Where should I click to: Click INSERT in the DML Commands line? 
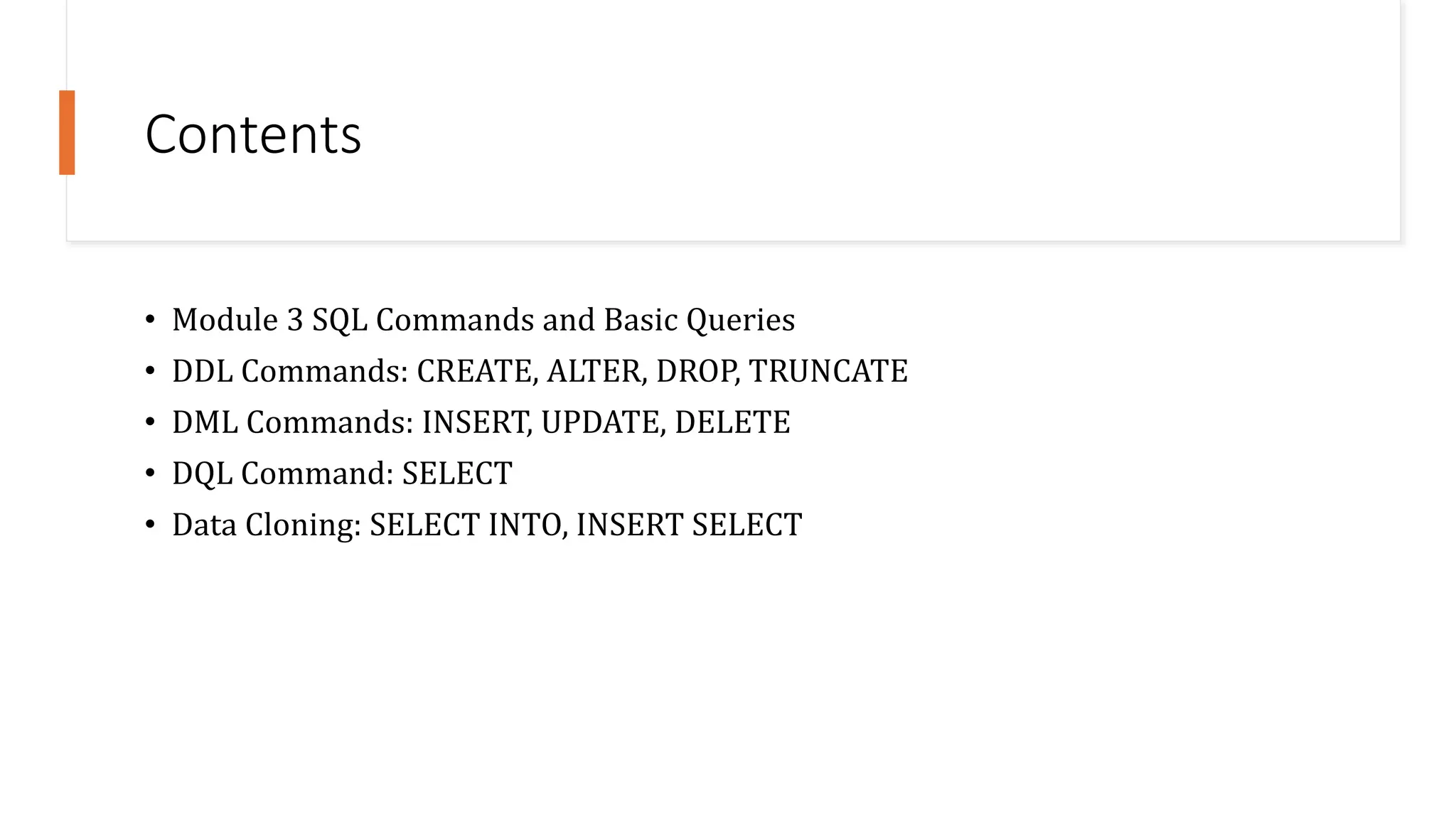tap(473, 422)
